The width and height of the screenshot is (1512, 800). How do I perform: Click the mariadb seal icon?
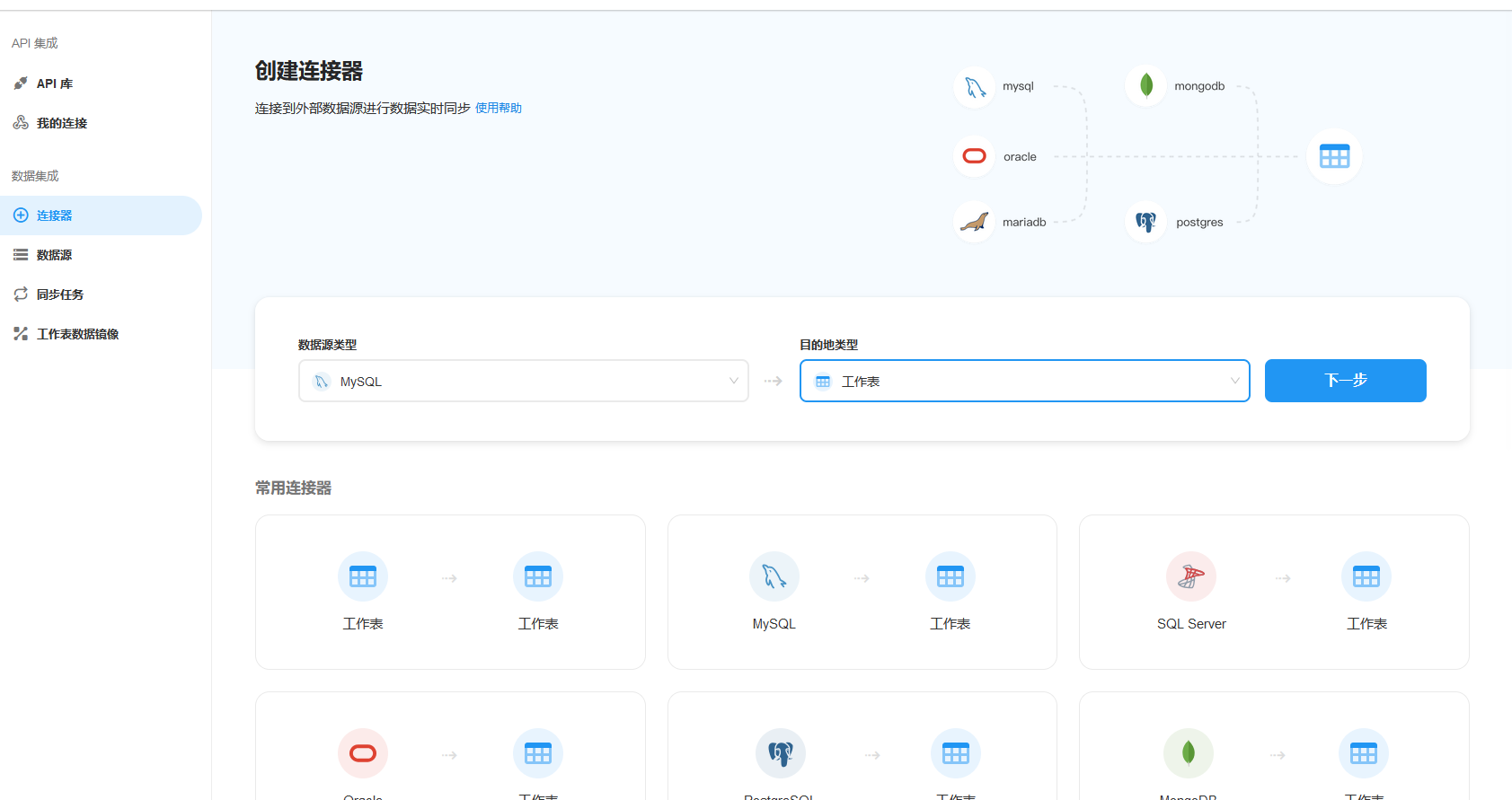tap(975, 222)
